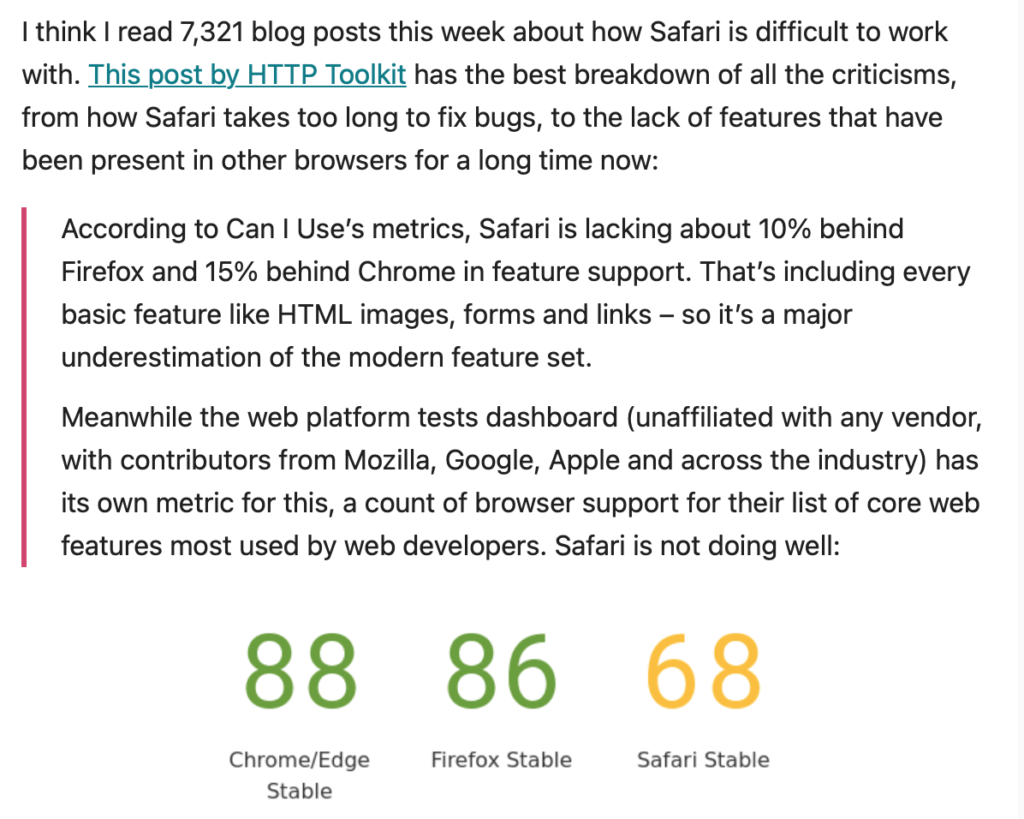Click the '7,321' number in intro paragraph
The height and width of the screenshot is (819, 1024).
212,32
